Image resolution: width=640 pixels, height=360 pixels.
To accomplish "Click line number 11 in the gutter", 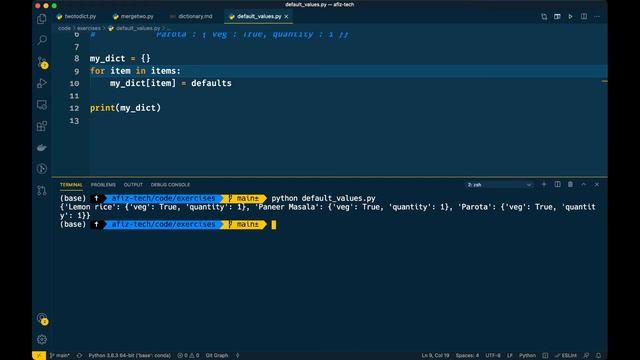I will click(74, 96).
